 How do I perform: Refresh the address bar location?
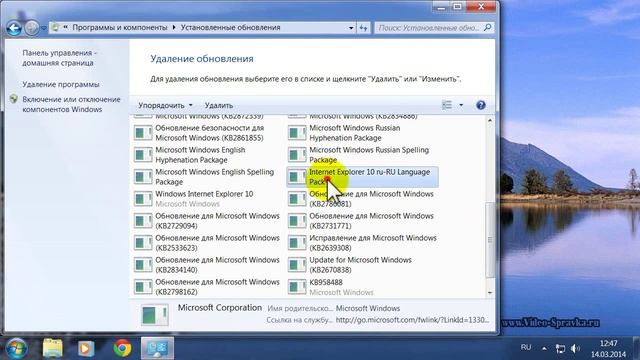click(363, 28)
